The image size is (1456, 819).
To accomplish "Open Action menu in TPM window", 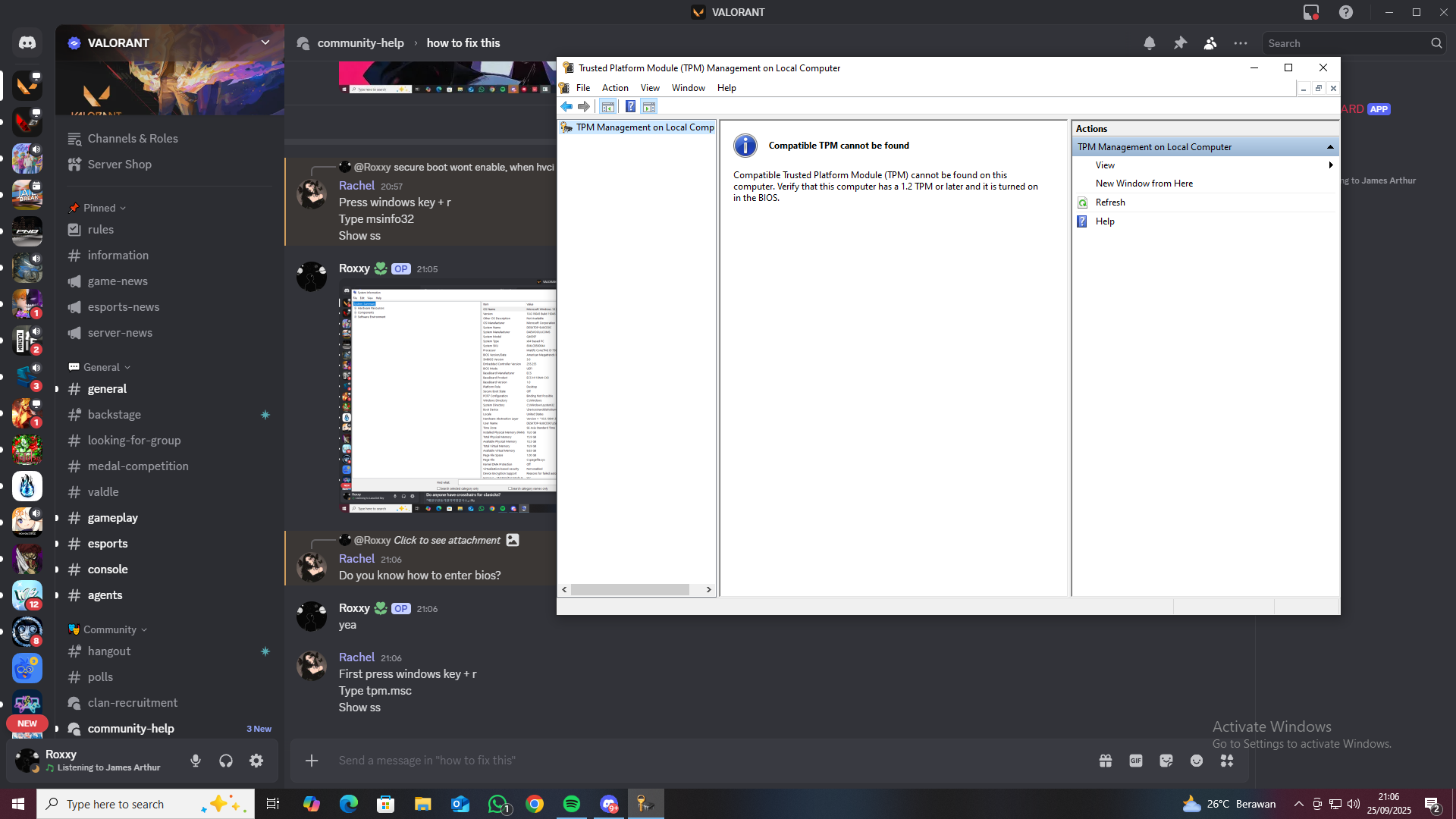I will (x=615, y=88).
